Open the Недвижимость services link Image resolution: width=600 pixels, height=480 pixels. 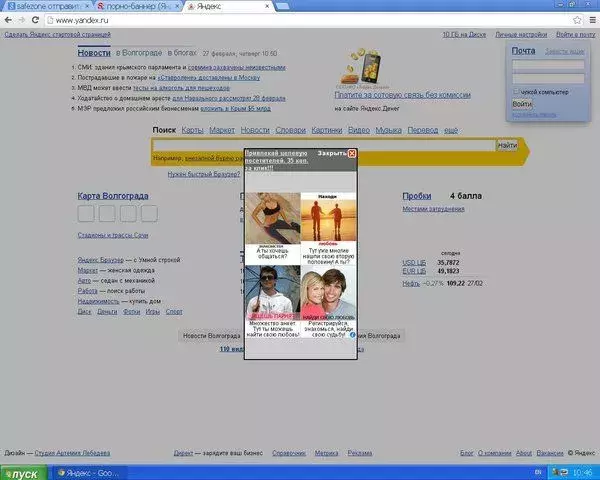[98, 301]
